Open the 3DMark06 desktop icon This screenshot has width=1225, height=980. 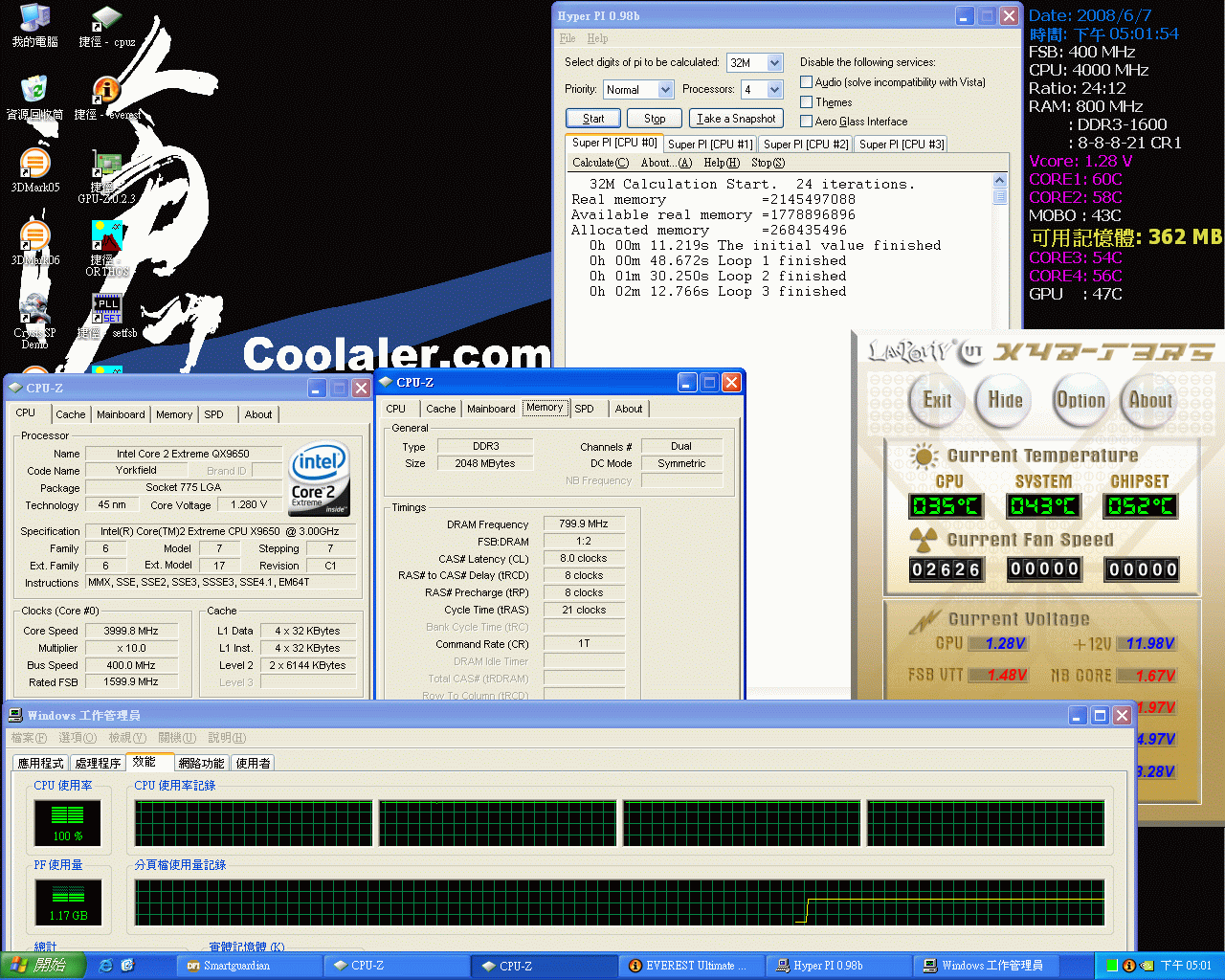[34, 243]
